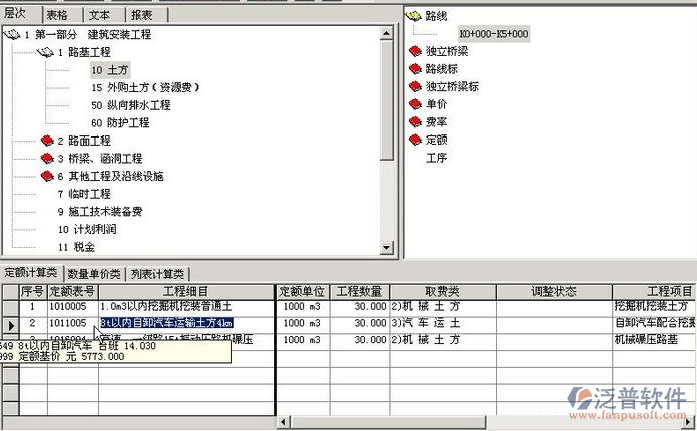This screenshot has height=431, width=697.
Task: Click the red book icon beside 桥梁、涵洞工程
Action: click(x=47, y=159)
